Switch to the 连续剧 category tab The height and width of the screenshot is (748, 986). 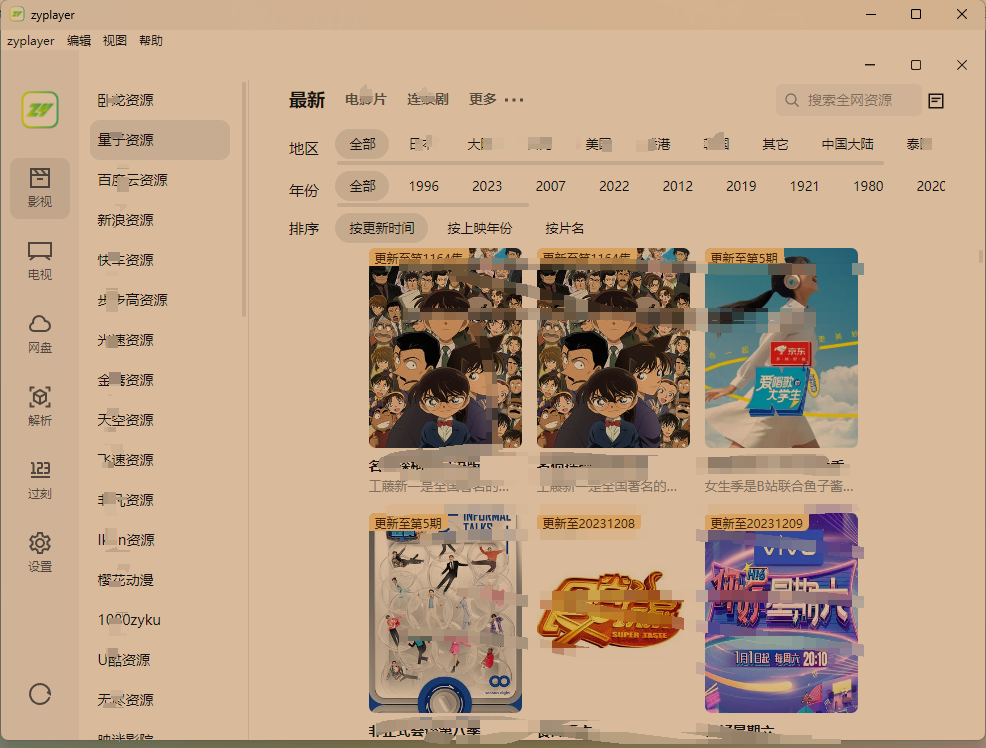tap(428, 99)
